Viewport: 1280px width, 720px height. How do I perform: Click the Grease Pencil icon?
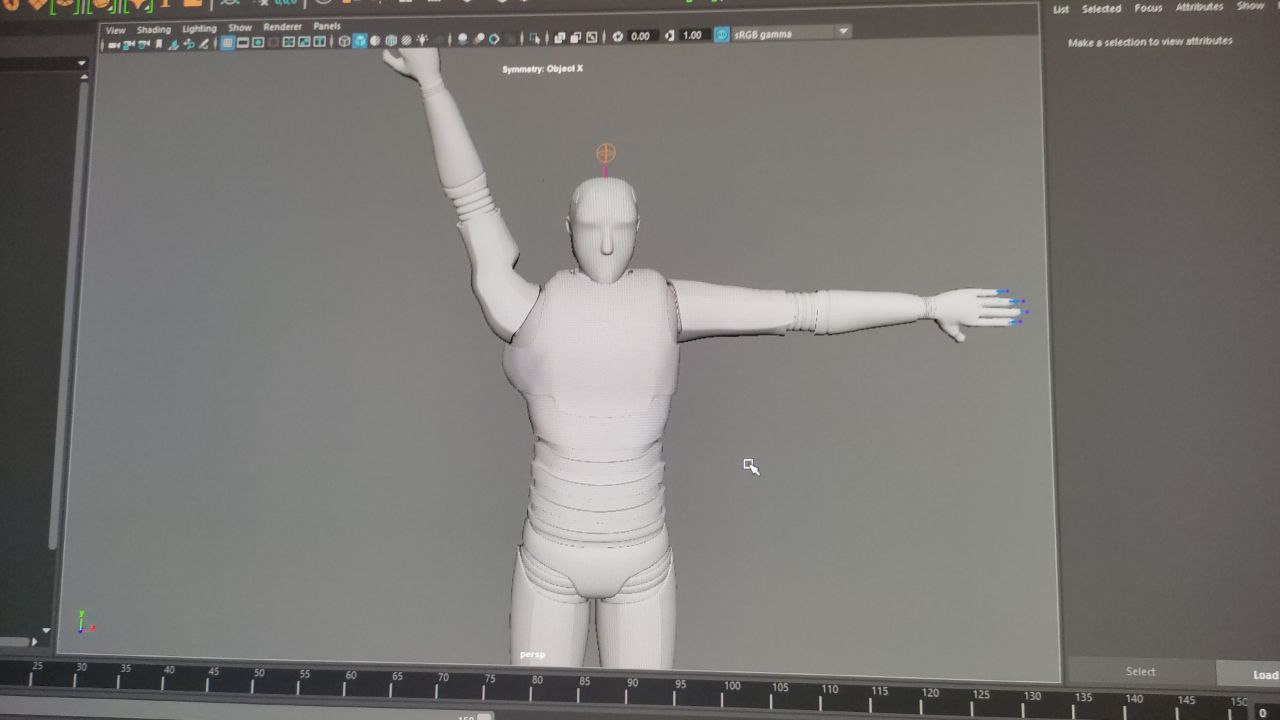[204, 44]
